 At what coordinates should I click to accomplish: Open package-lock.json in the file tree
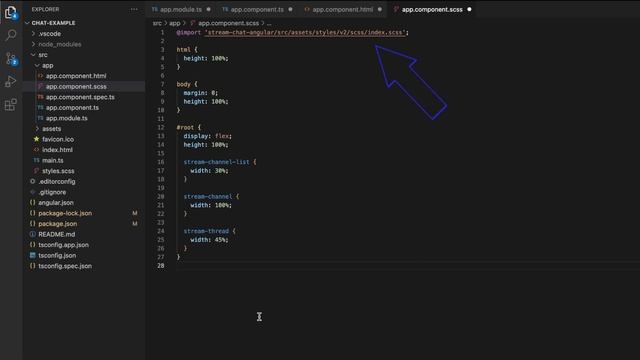click(x=65, y=213)
